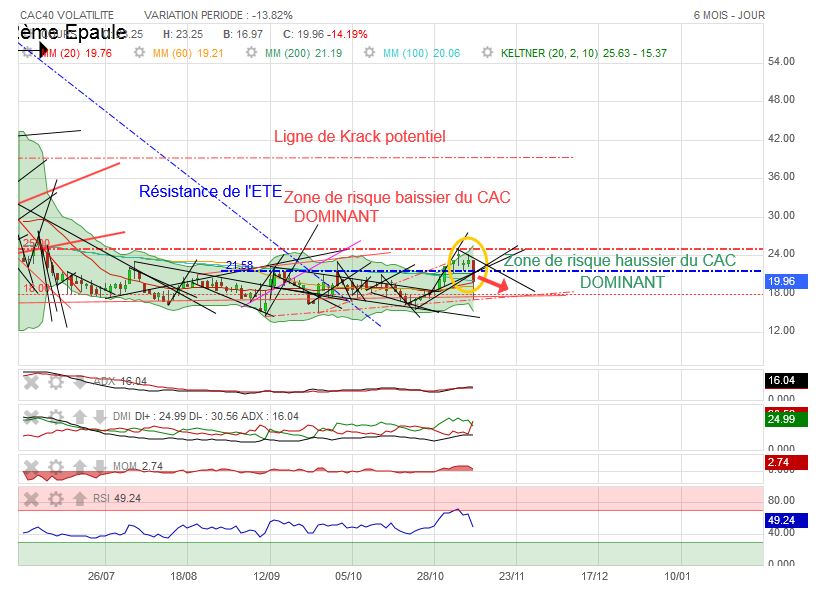Remove the DMI indicator panel
The width and height of the screenshot is (827, 593).
click(x=31, y=417)
